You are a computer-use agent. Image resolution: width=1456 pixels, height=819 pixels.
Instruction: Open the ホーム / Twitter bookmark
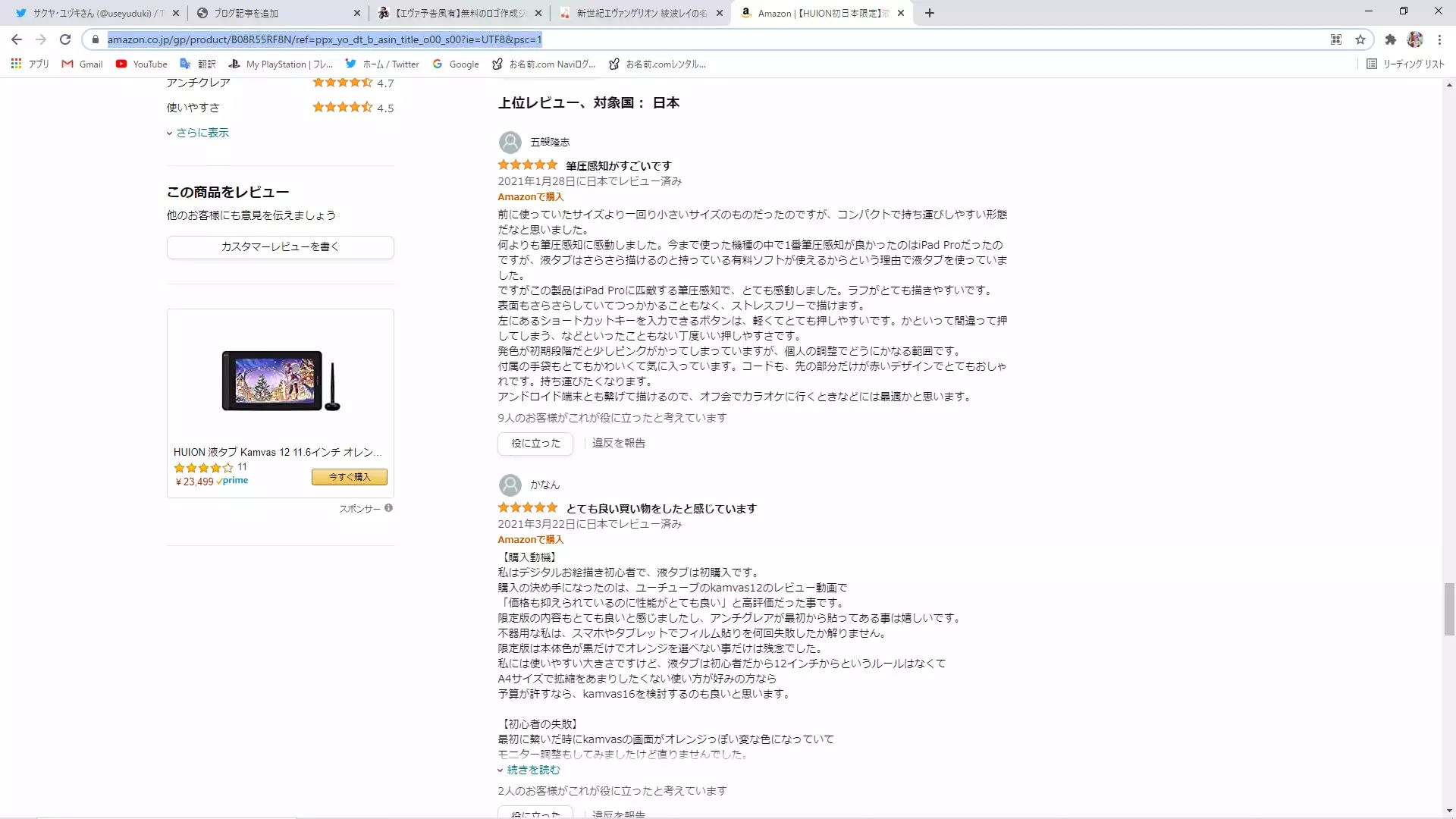click(382, 64)
